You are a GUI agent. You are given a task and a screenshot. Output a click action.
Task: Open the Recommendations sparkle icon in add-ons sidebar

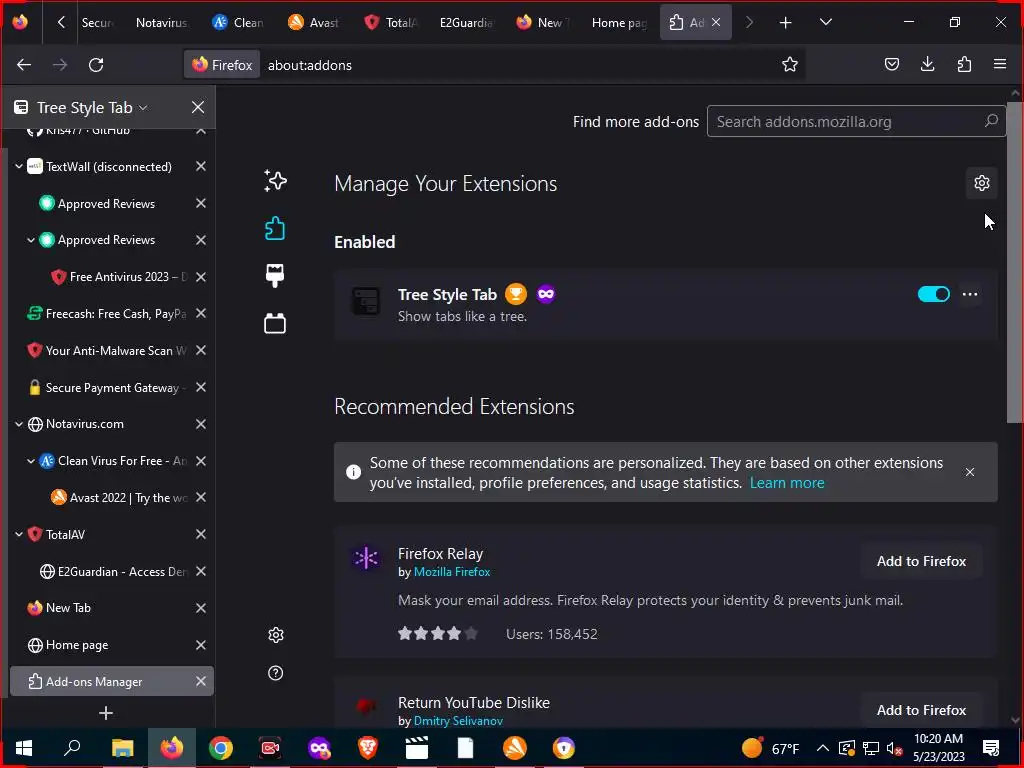pos(275,181)
